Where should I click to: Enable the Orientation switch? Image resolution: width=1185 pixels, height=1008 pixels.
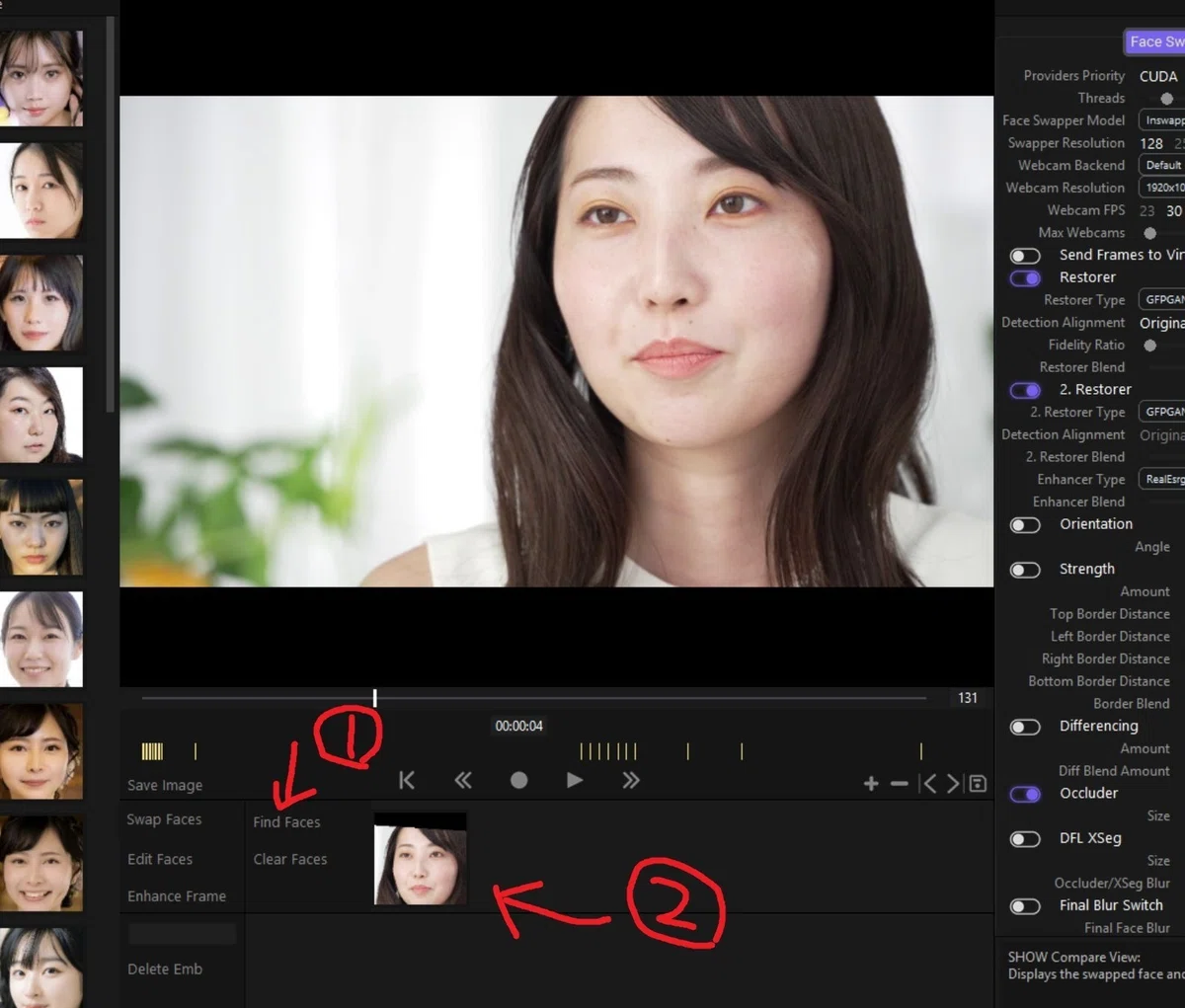click(1025, 525)
